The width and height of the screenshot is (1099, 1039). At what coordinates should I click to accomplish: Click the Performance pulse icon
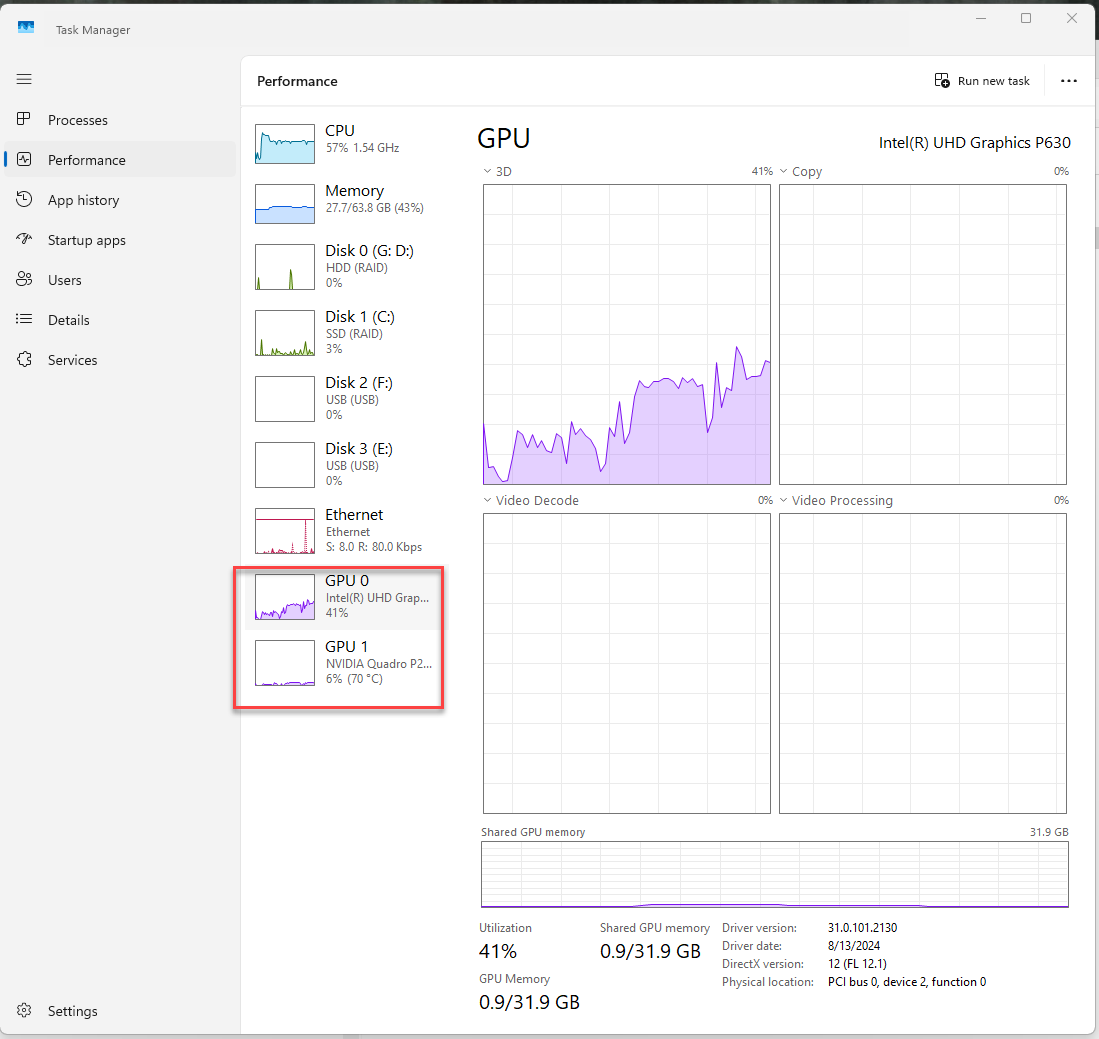[x=24, y=159]
